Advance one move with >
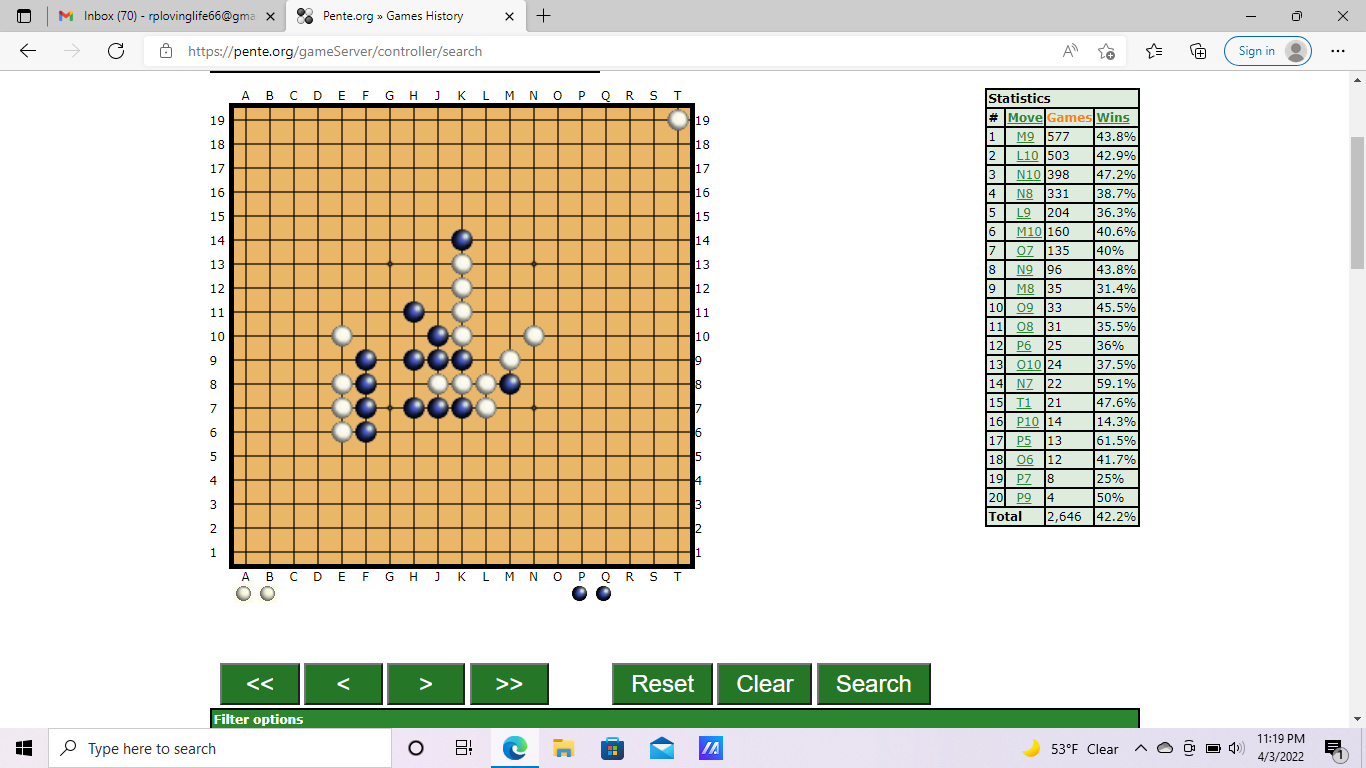 coord(426,684)
